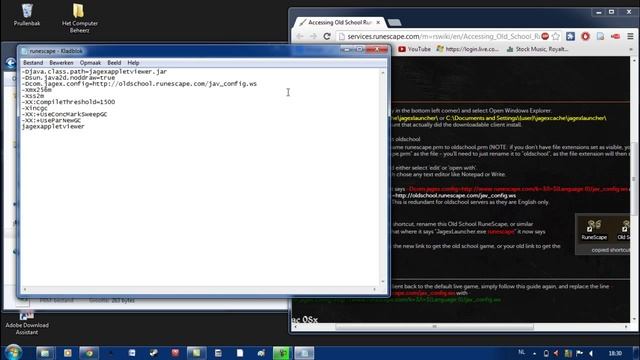Bookmark this page with the star icon
Image resolution: width=640 pixels, height=360 pixels.
[x=556, y=36]
